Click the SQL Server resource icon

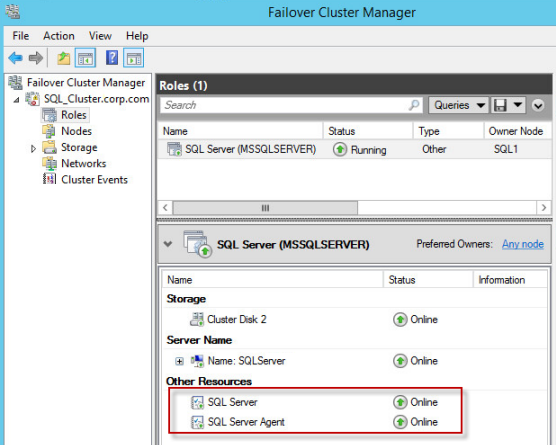click(197, 402)
